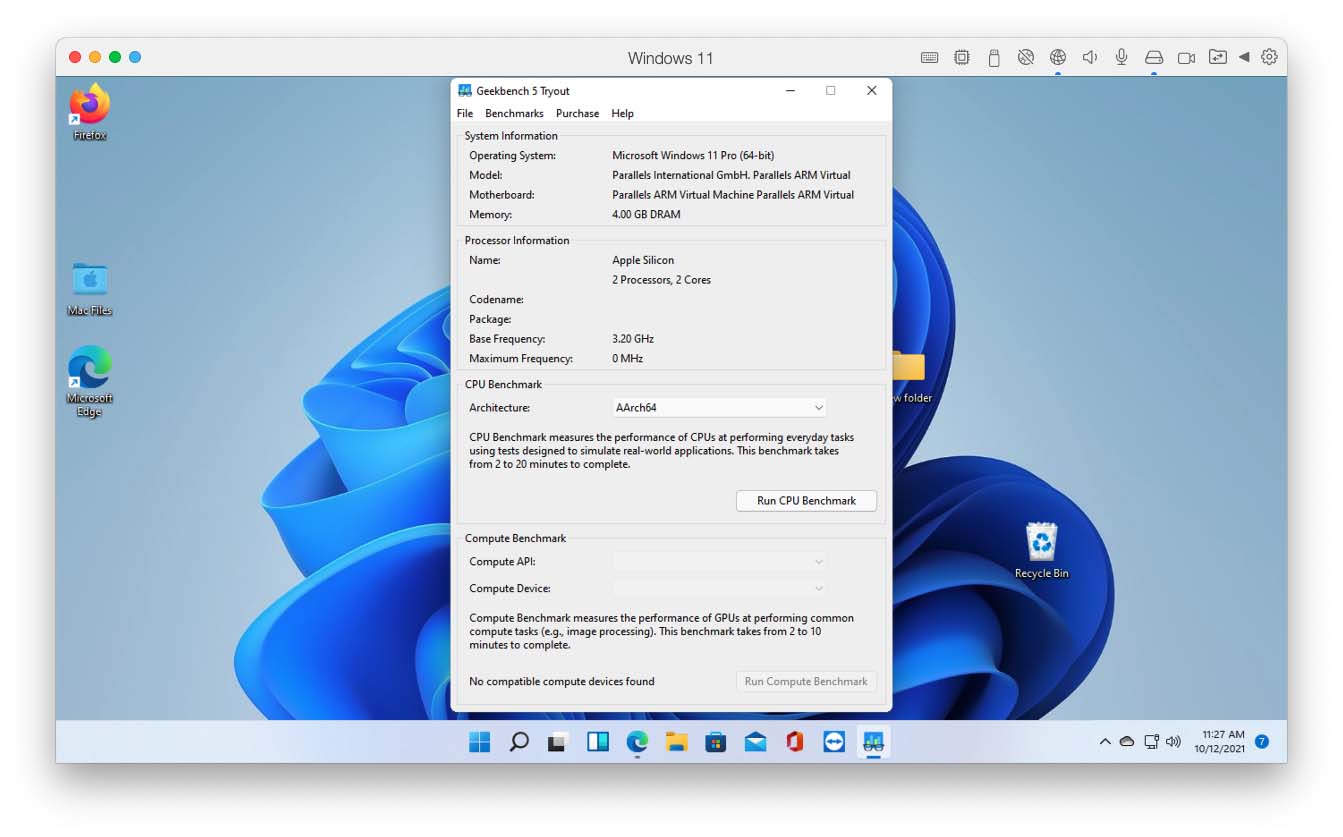Open the Parallels CPU chip icon

point(961,58)
